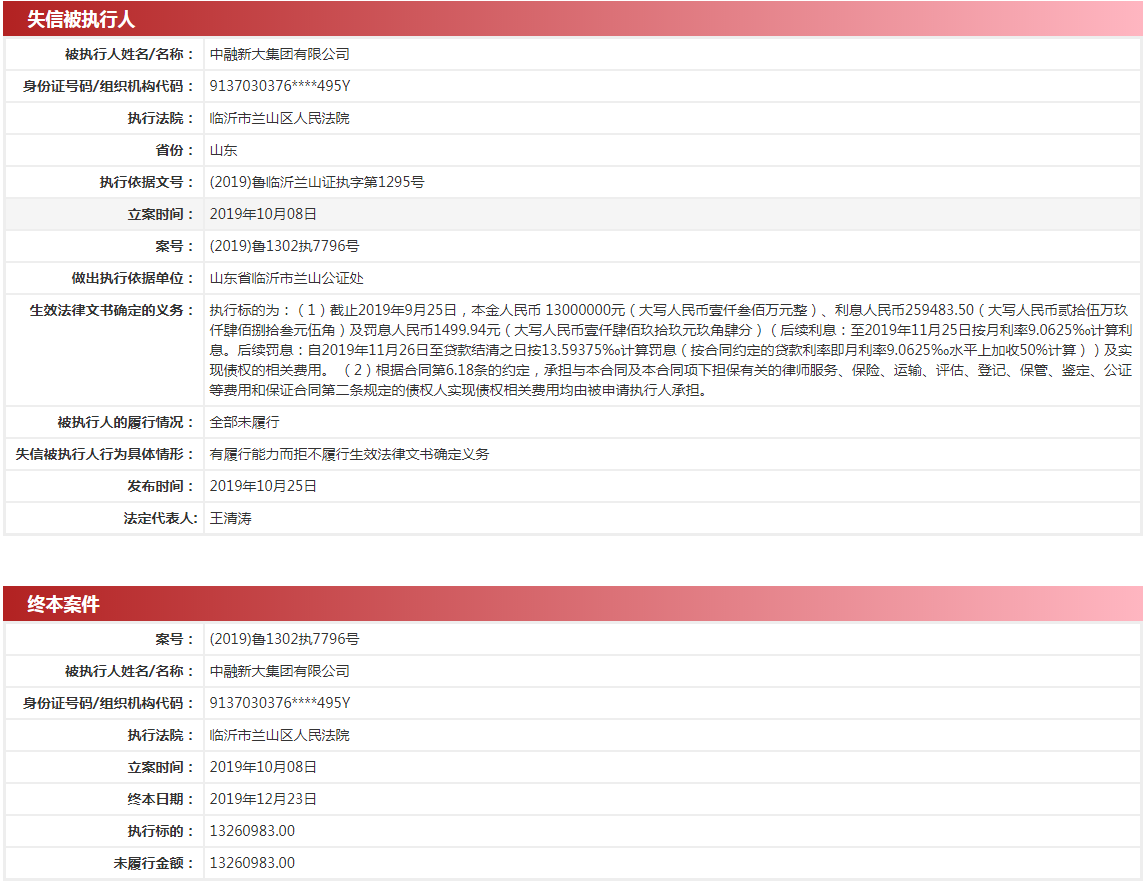Screen dimensions: 1146x883
Task: Click the value 全部未履行
Action: (244, 422)
